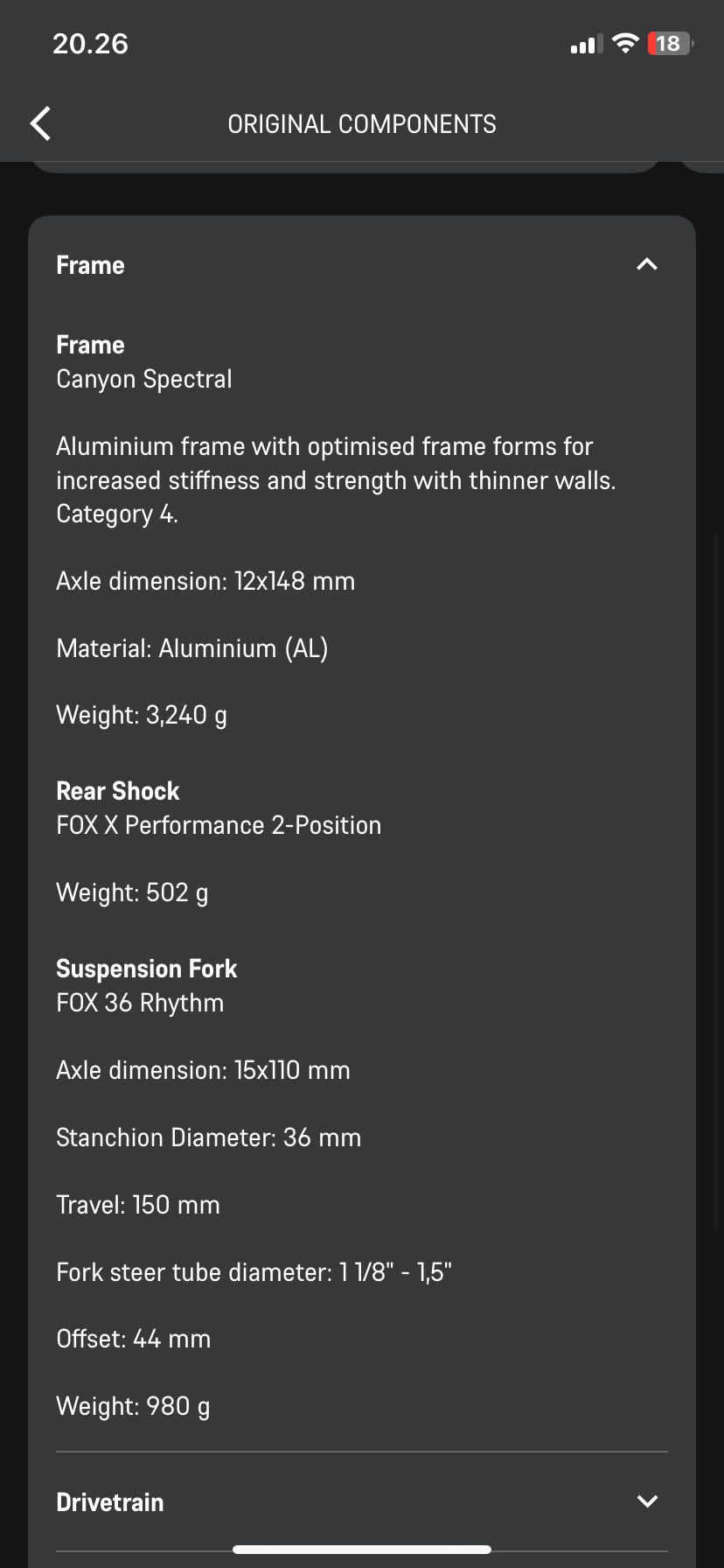Tap the frame Weight 3,240 g line

coord(142,715)
